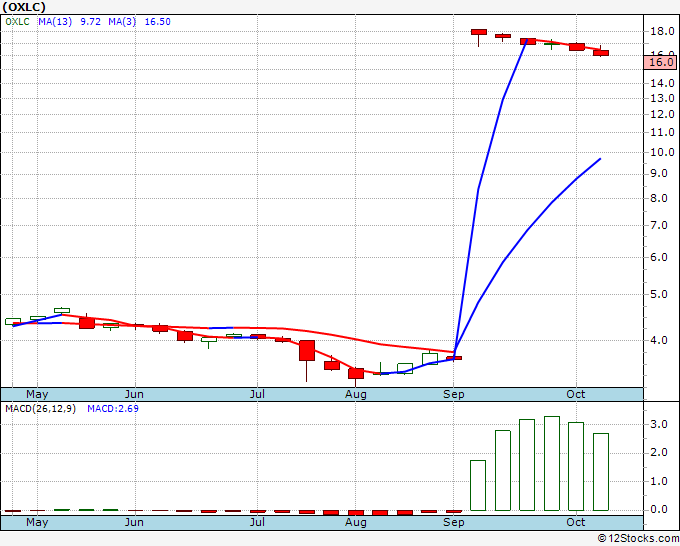The image size is (680, 546).
Task: Click the 13.0 price axis label
Action: (x=662, y=98)
